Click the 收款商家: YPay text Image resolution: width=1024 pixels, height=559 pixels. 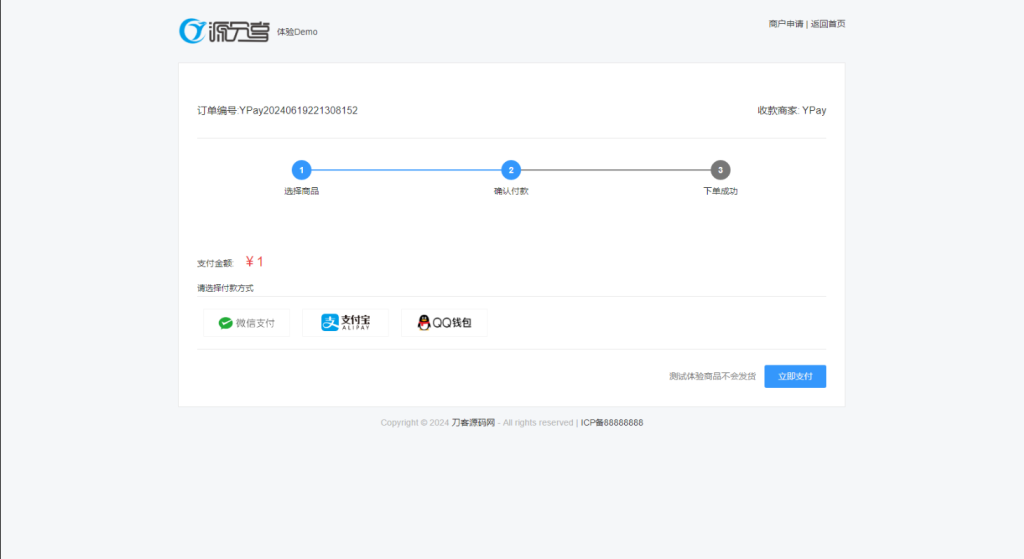coord(791,111)
